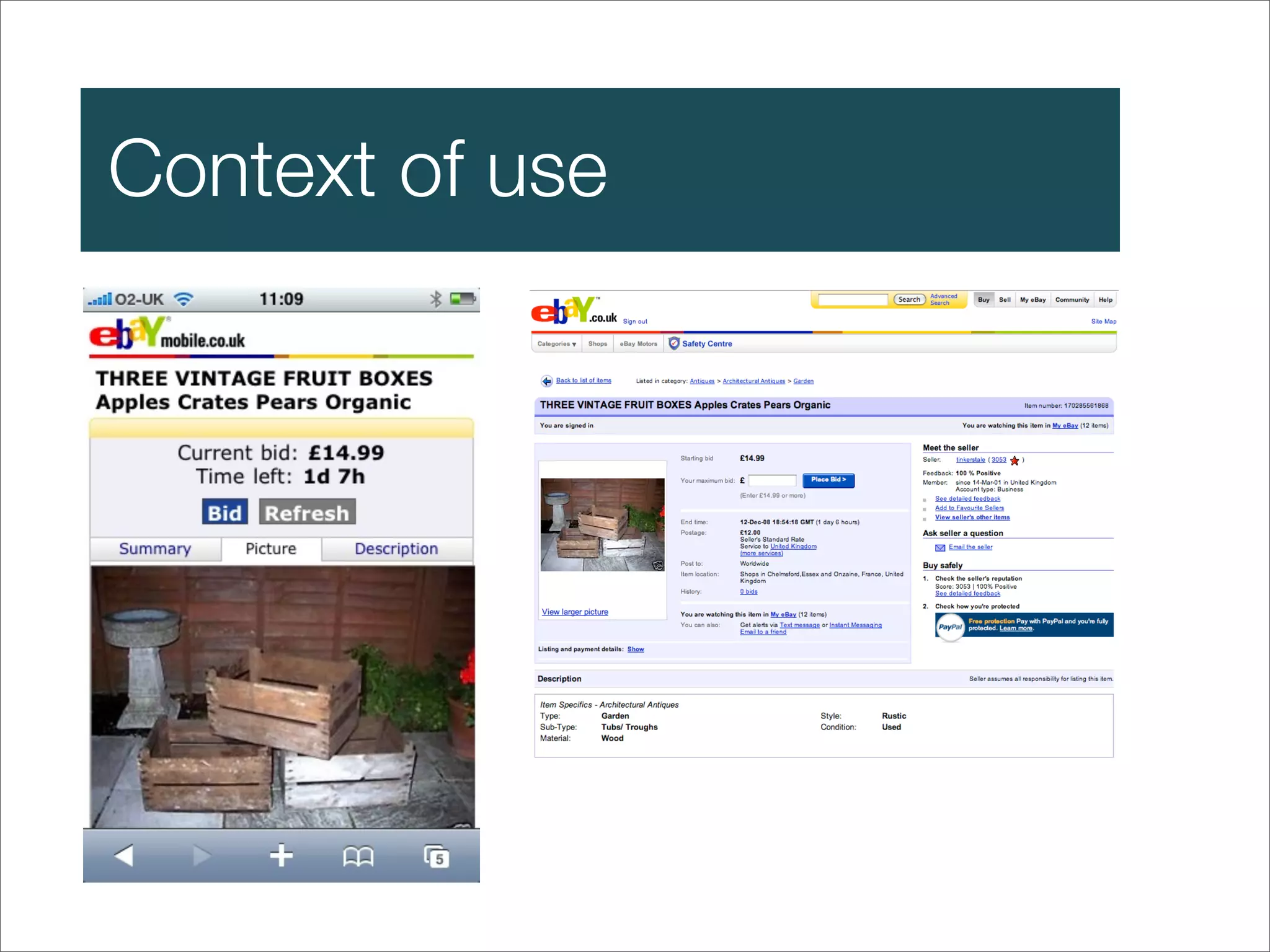The height and width of the screenshot is (952, 1270).
Task: Tap the plus add bookmark icon
Action: tap(281, 856)
